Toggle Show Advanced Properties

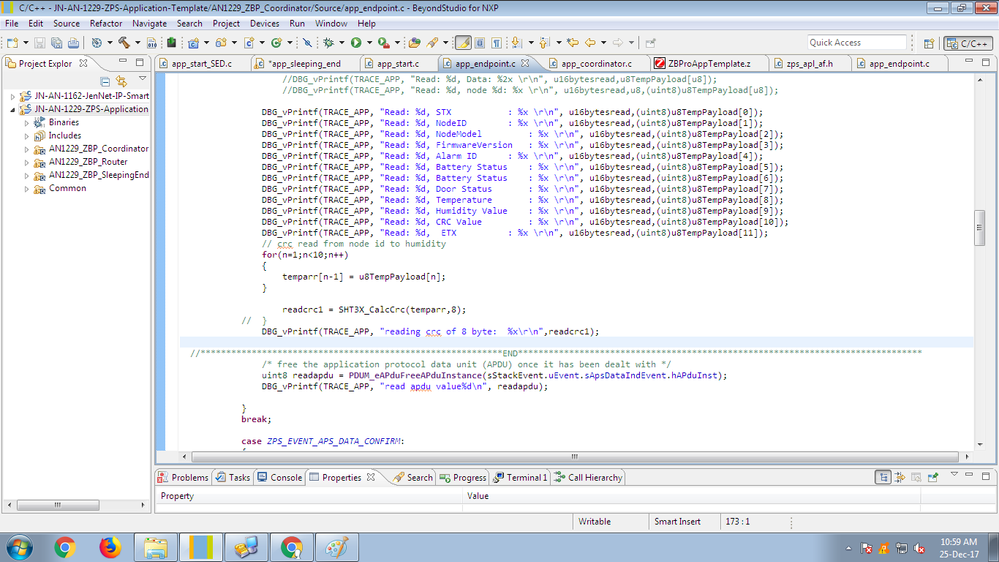[x=900, y=477]
